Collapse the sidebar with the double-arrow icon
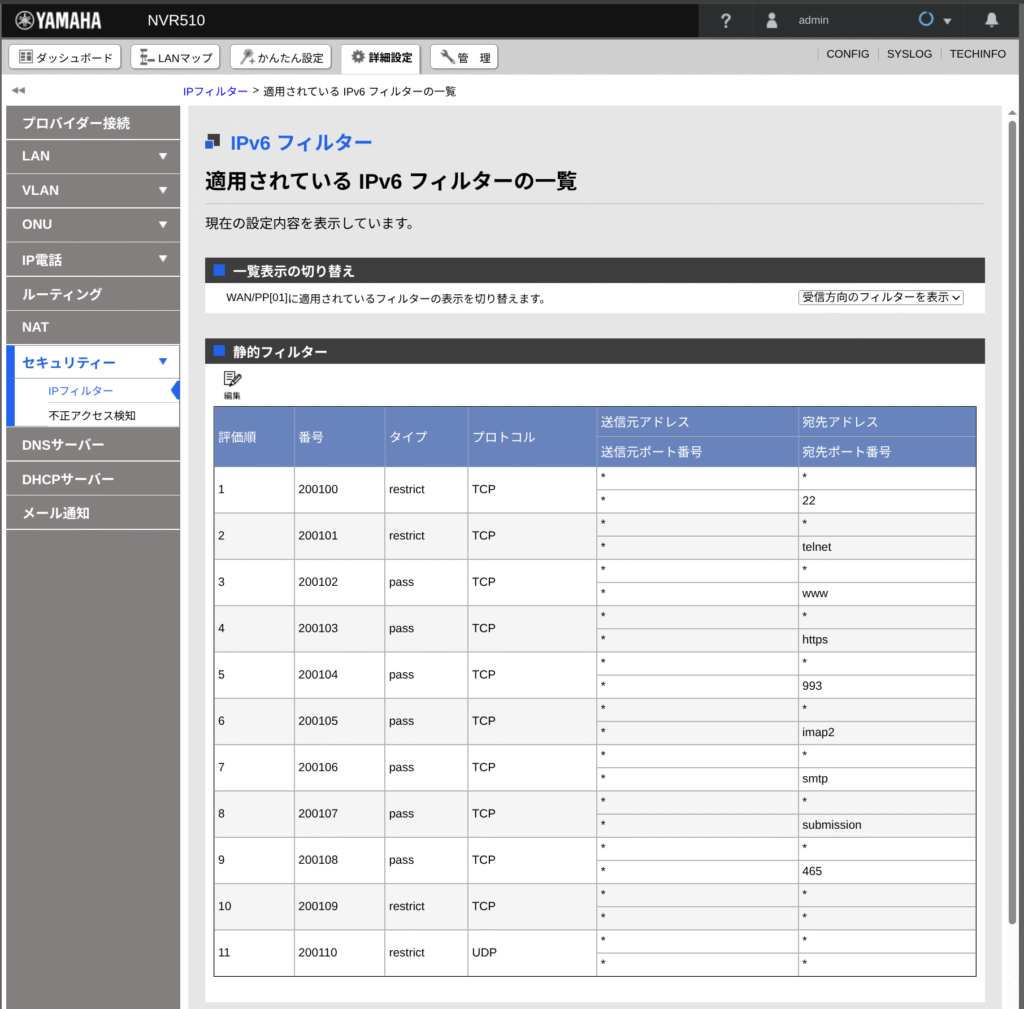The height and width of the screenshot is (1009, 1024). pos(18,91)
